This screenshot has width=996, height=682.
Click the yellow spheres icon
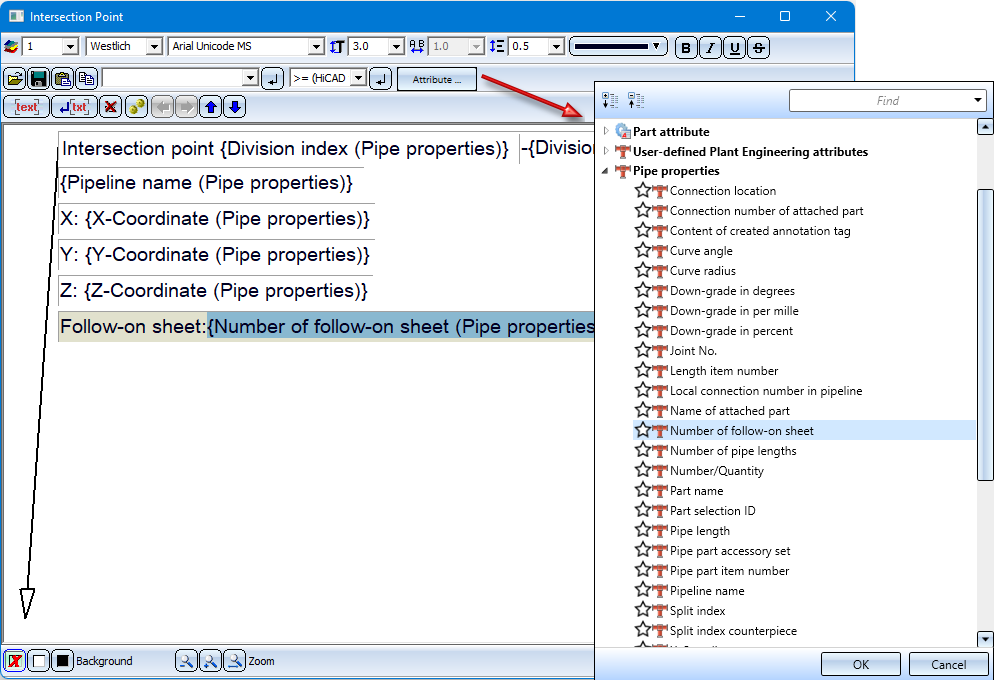pos(136,107)
